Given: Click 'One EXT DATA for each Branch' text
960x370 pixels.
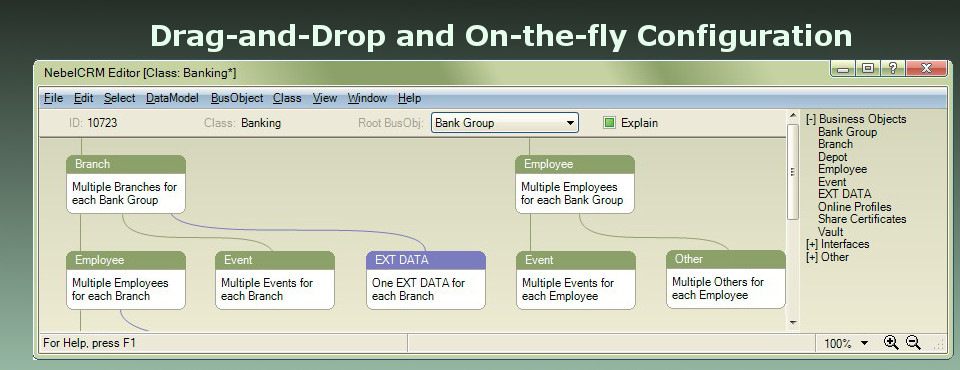Looking at the screenshot, I should point(418,289).
